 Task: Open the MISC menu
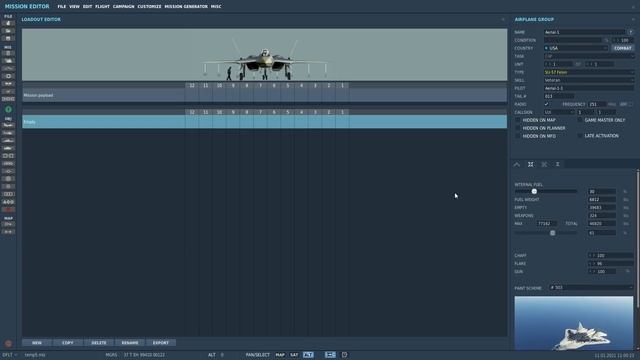coord(216,7)
